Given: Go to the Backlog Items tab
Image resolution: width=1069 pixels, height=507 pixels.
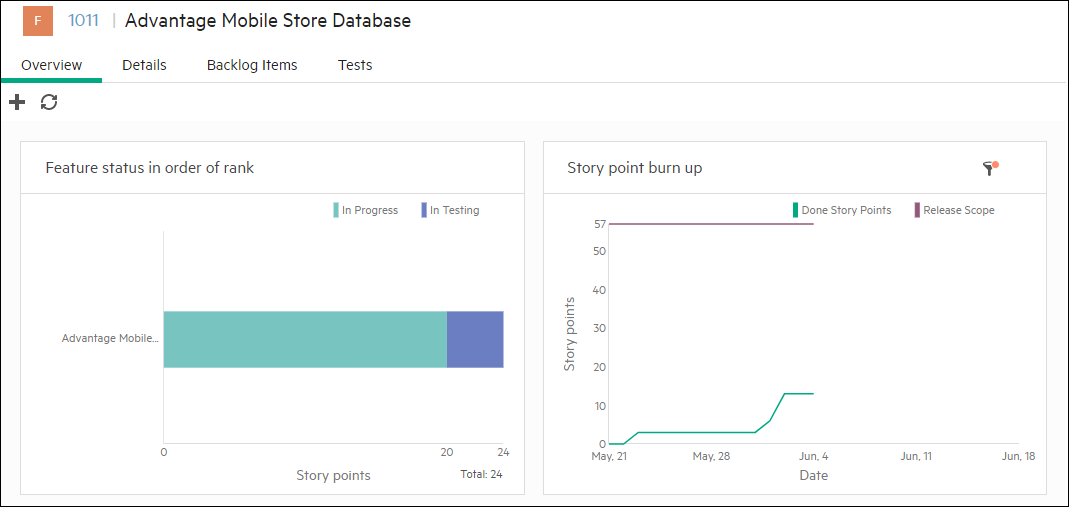Looking at the screenshot, I should (252, 65).
